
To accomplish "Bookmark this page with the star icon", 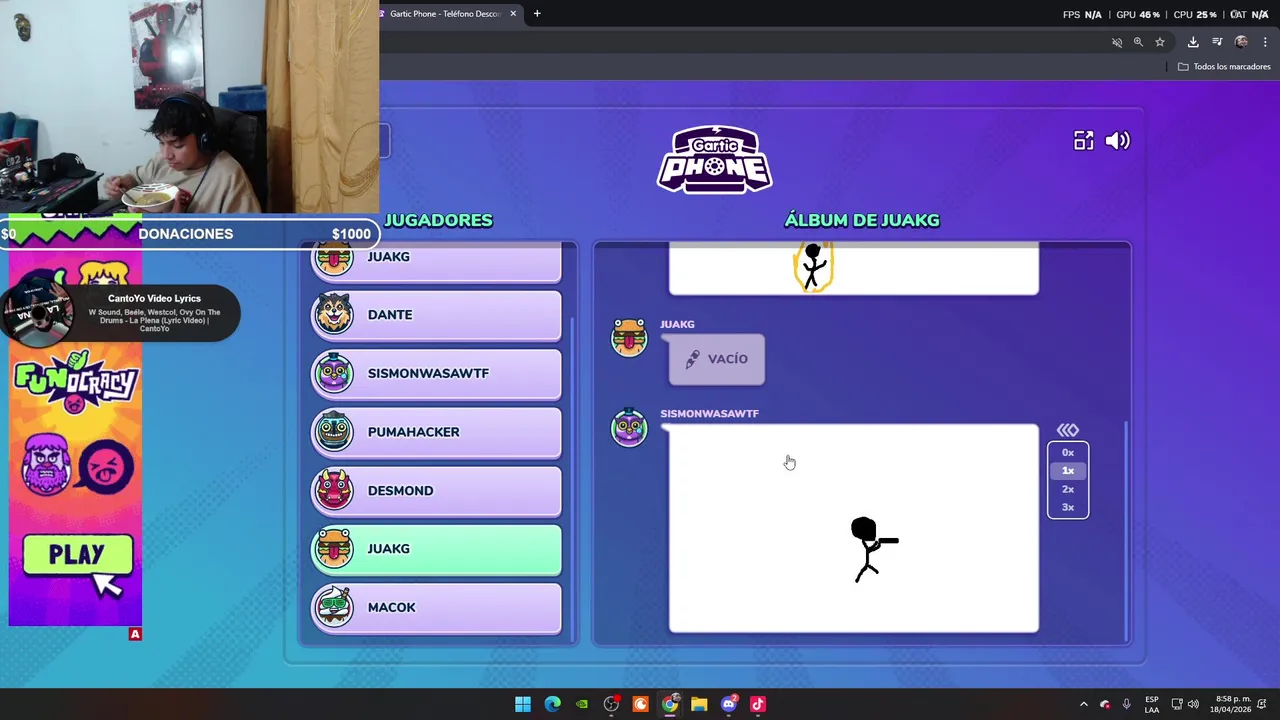I will point(1160,42).
